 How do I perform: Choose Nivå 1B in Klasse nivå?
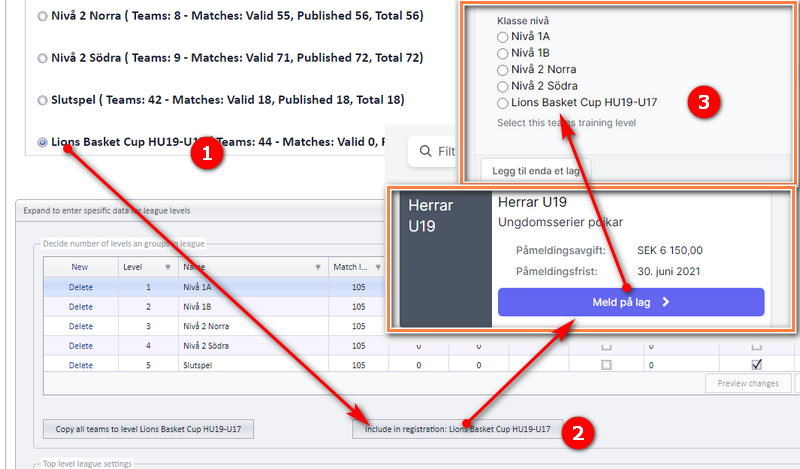[503, 53]
